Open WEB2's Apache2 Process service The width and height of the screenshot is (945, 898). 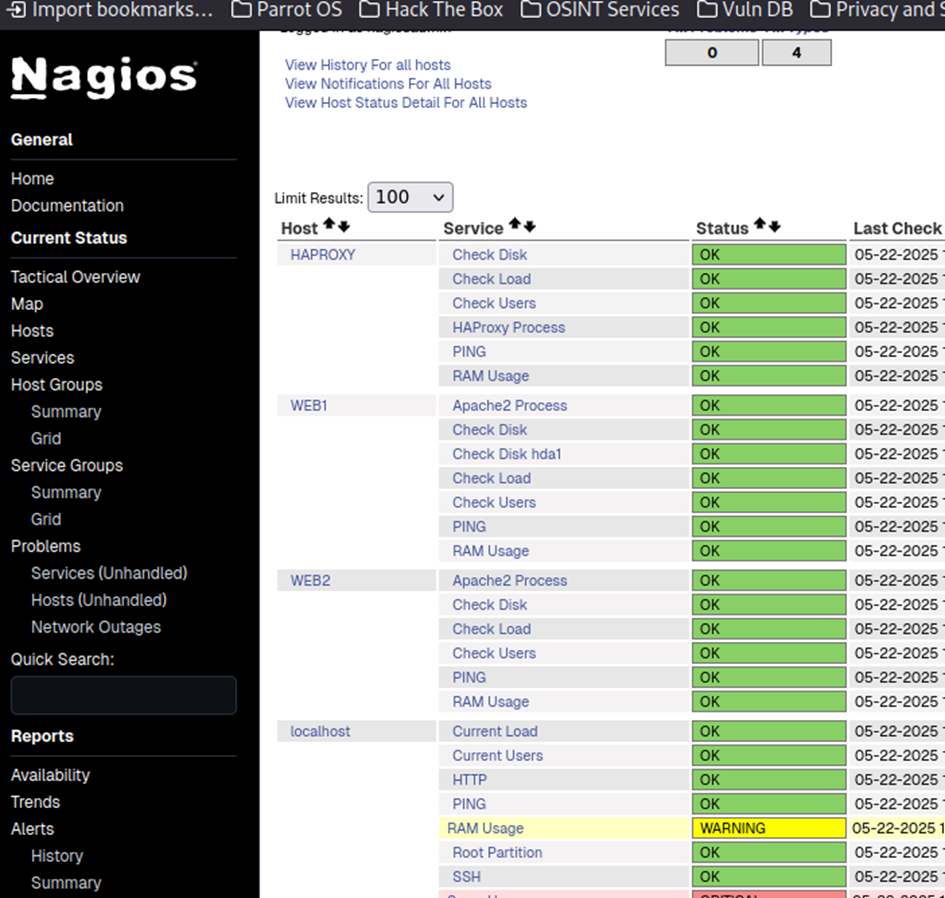click(x=510, y=580)
